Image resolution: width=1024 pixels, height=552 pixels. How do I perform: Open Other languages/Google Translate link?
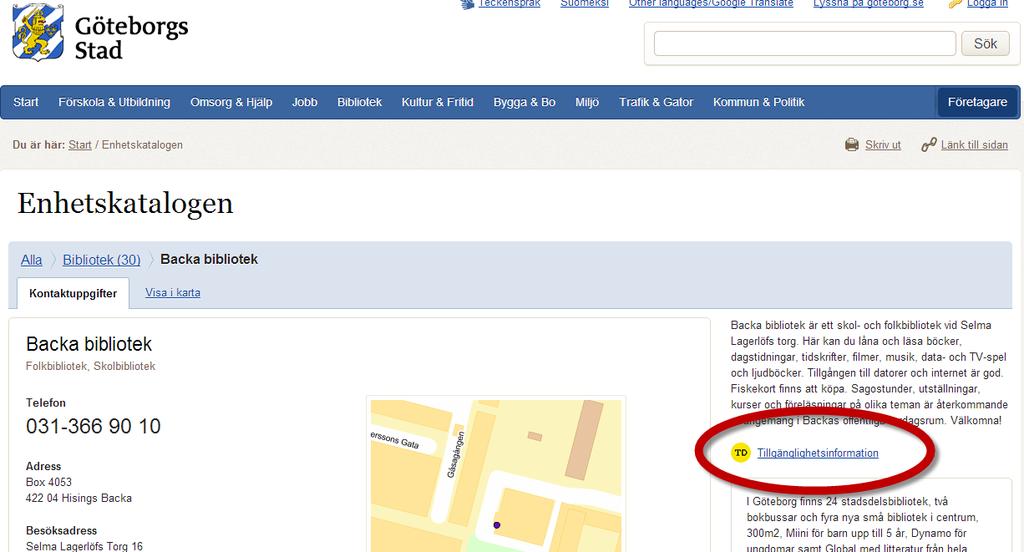(711, 3)
